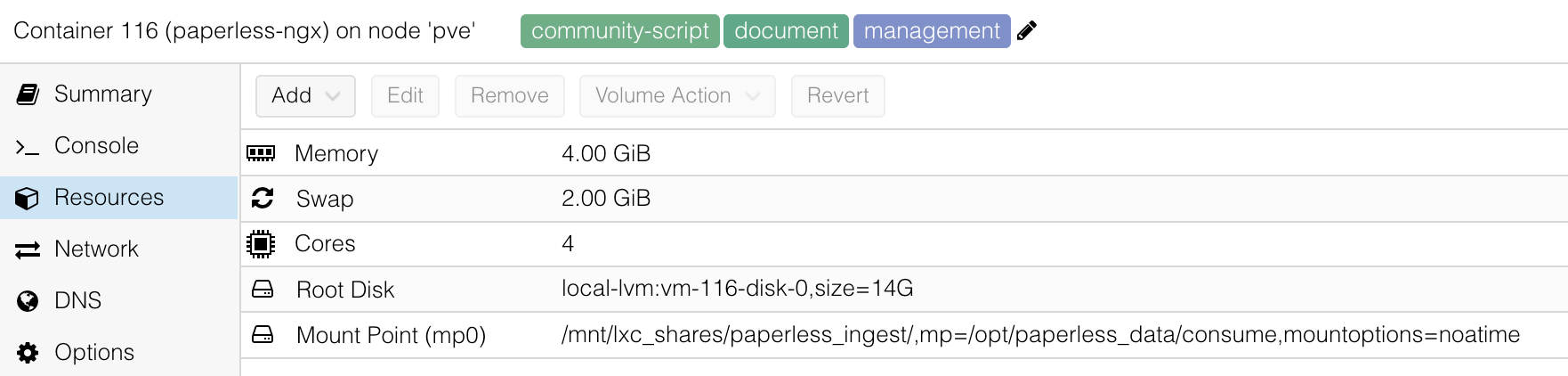Click the Mount Point mp0 drive icon
Screen dimensions: 1568x376
(x=263, y=334)
